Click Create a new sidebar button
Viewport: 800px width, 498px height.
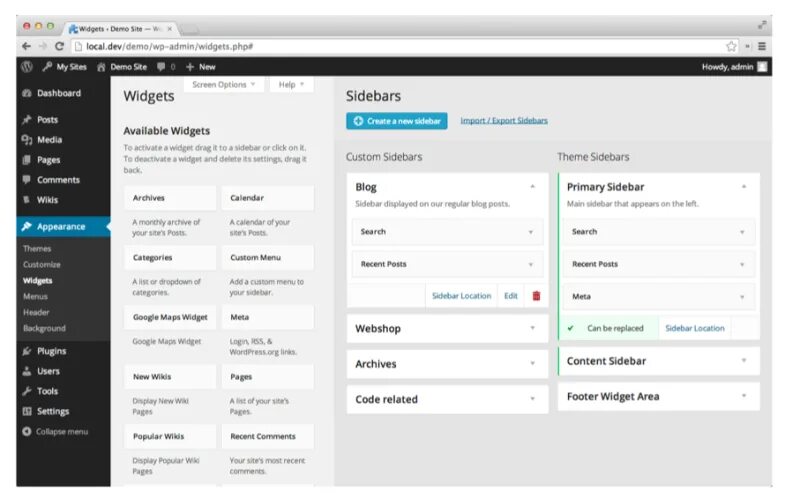[397, 121]
